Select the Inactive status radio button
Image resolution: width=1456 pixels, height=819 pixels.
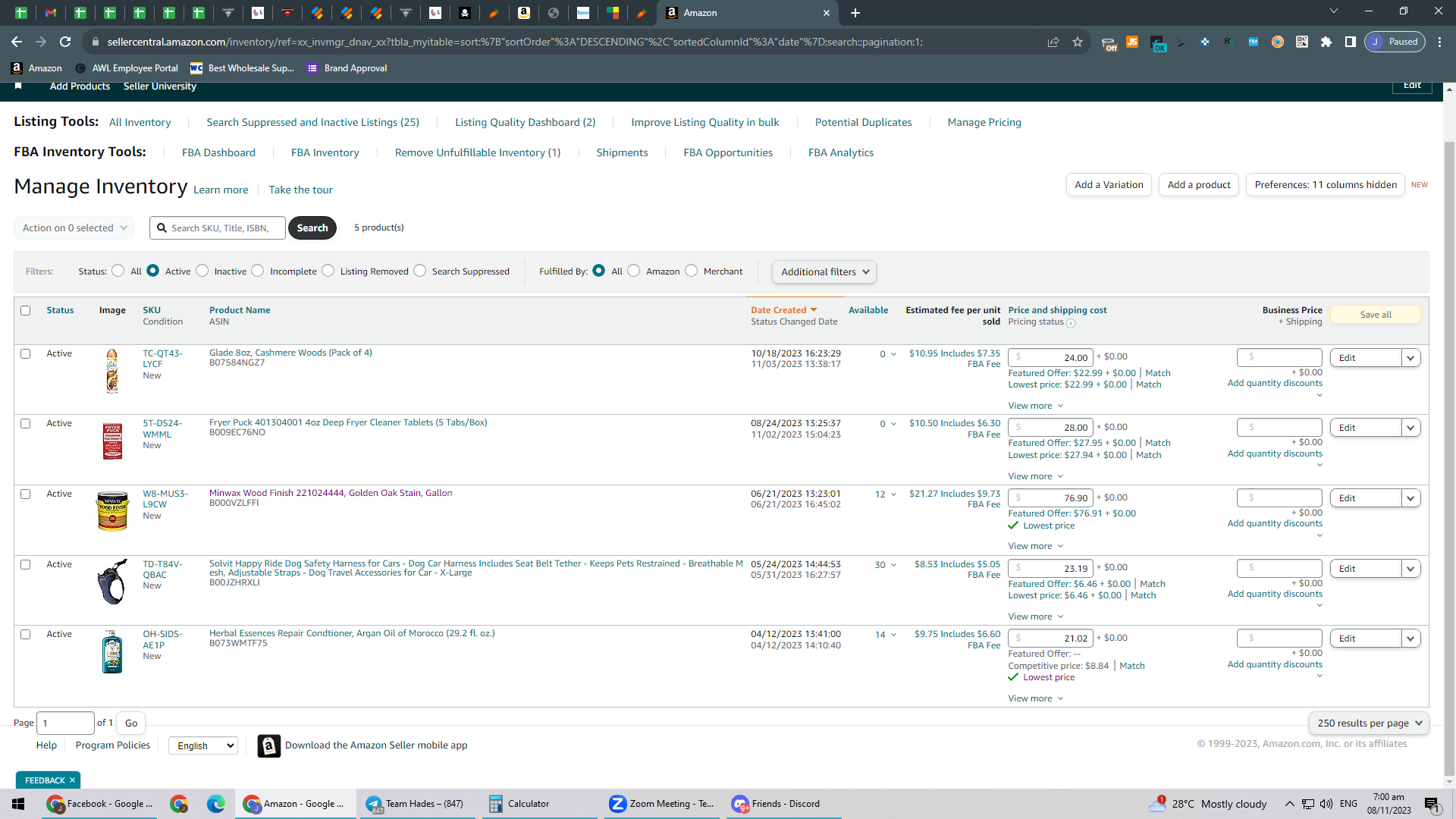click(202, 271)
